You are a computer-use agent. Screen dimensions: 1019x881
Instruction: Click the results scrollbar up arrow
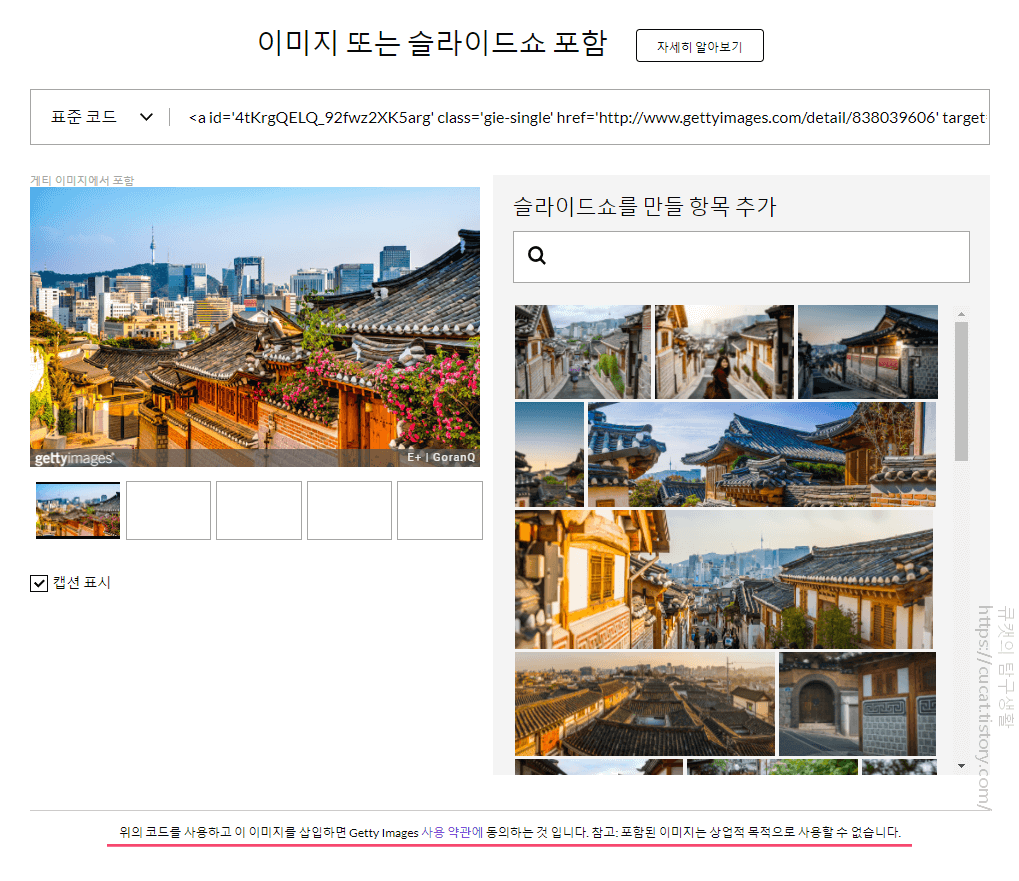[961, 314]
